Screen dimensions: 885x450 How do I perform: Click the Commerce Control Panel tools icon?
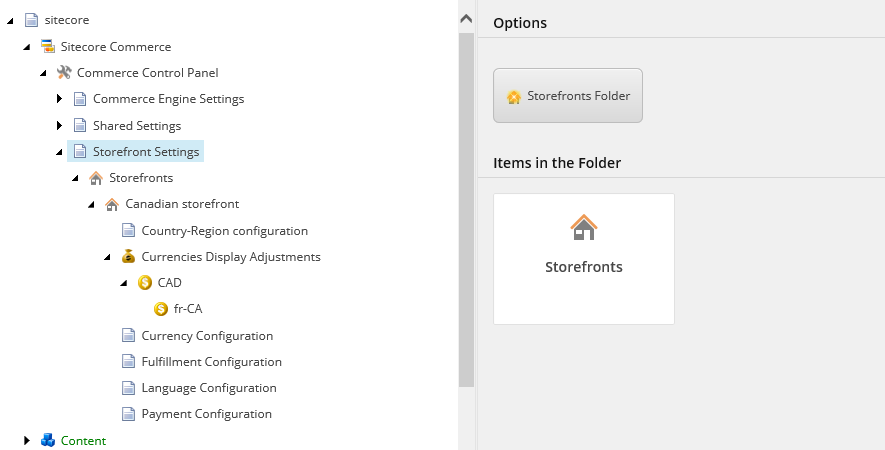point(64,72)
